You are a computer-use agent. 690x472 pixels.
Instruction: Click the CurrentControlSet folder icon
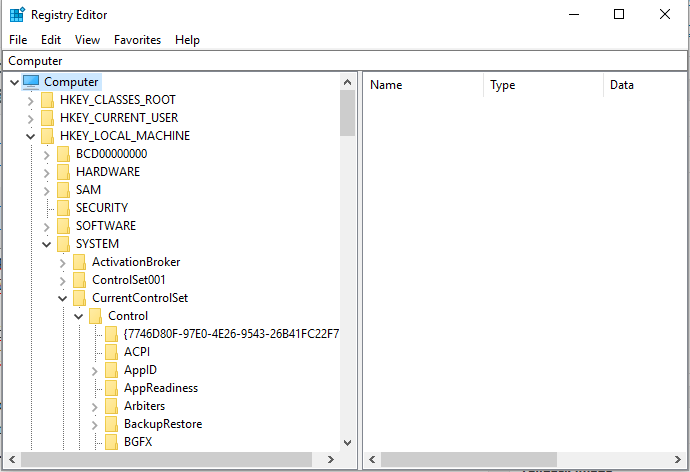[80, 298]
